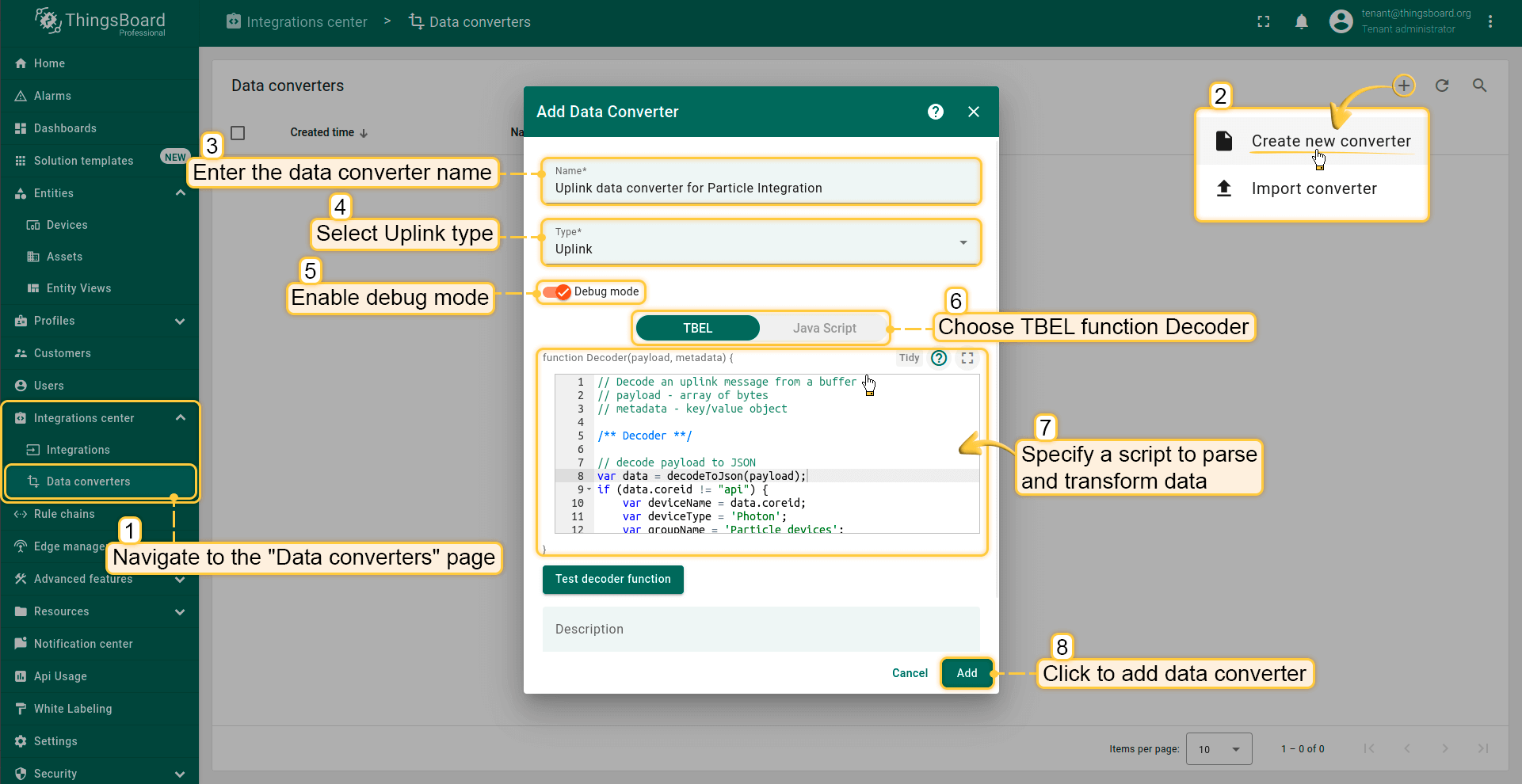
Task: Click the Description input field
Action: tap(761, 629)
